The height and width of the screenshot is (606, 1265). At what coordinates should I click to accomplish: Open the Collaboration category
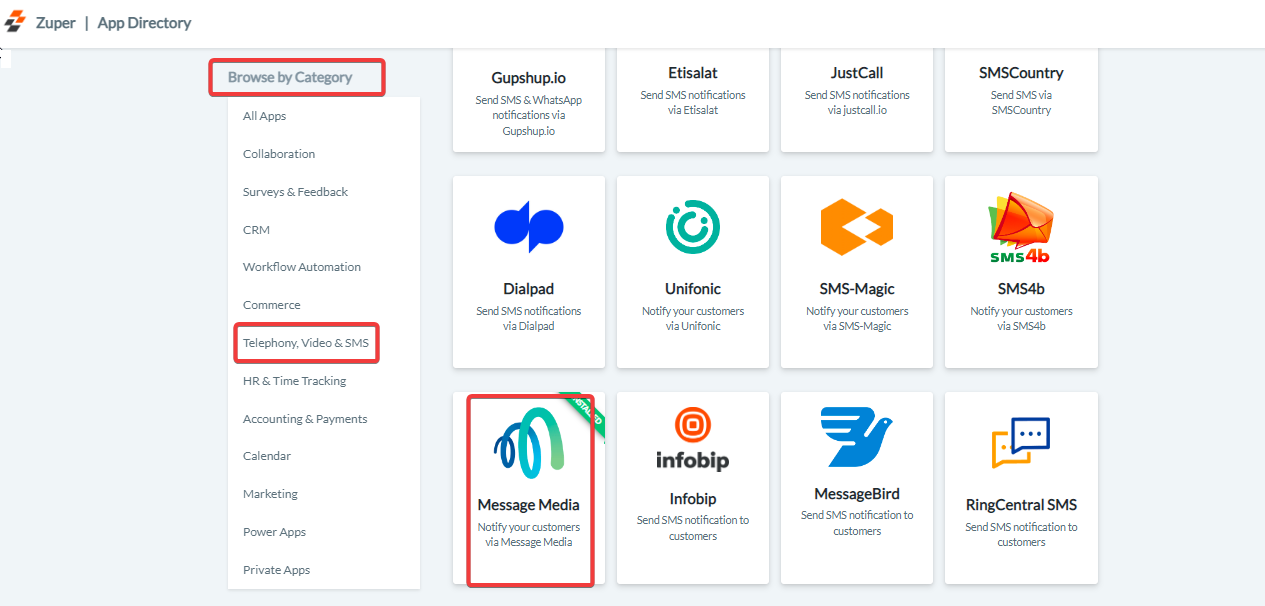coord(279,154)
